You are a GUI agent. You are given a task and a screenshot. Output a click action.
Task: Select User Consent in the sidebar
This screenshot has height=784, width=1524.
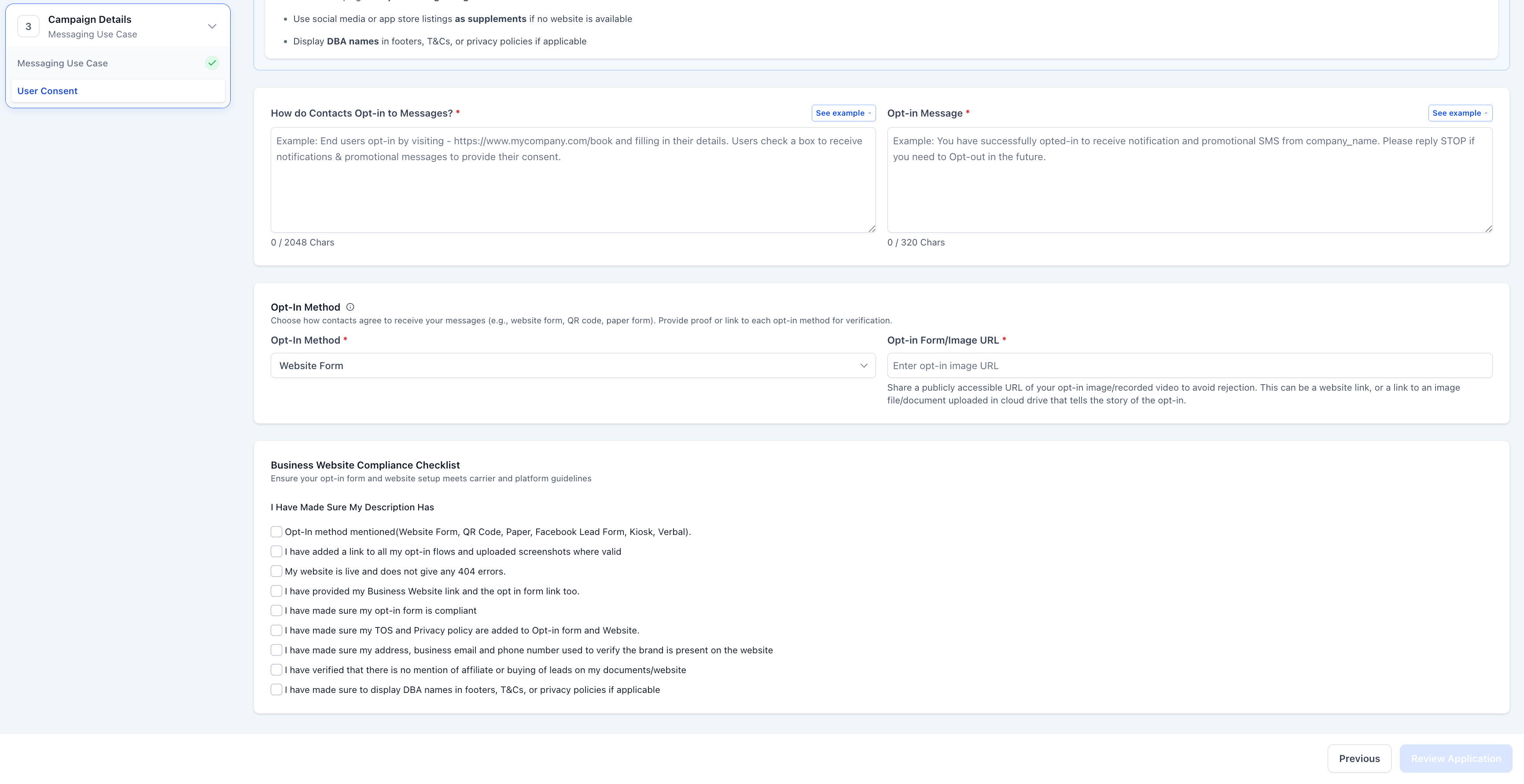[48, 91]
